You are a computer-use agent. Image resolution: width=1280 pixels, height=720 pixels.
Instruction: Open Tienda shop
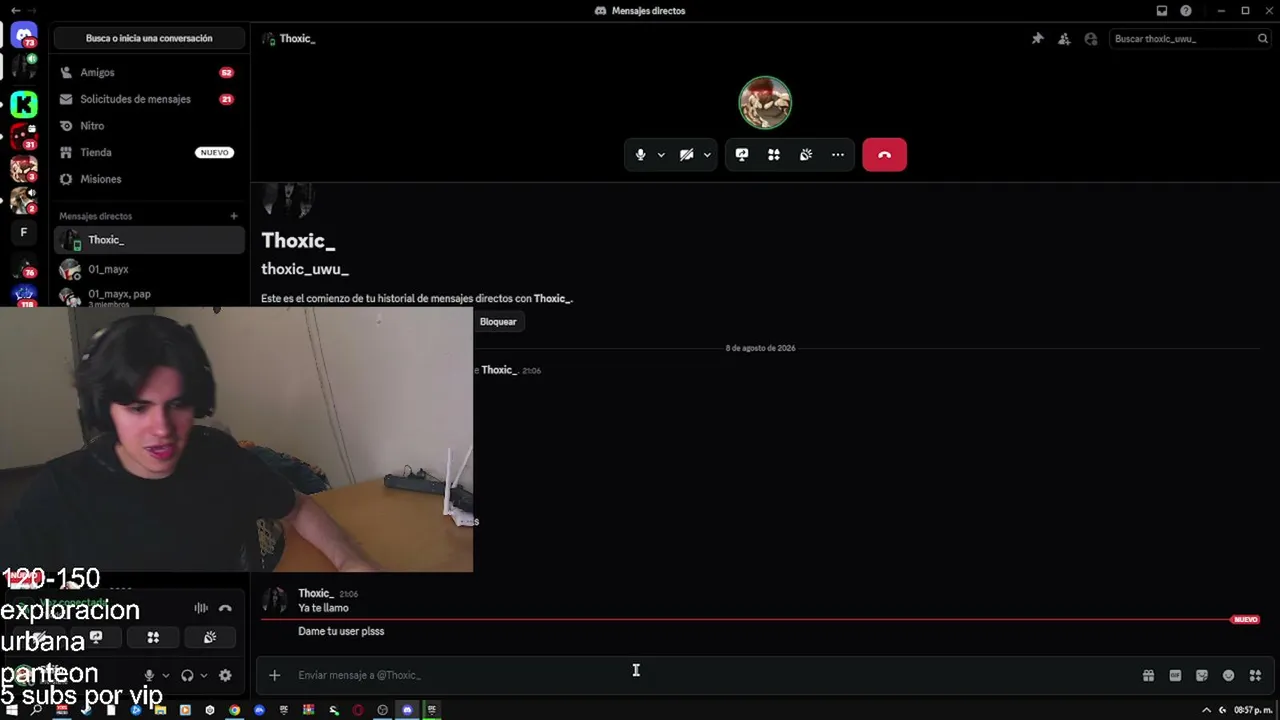pyautogui.click(x=149, y=153)
